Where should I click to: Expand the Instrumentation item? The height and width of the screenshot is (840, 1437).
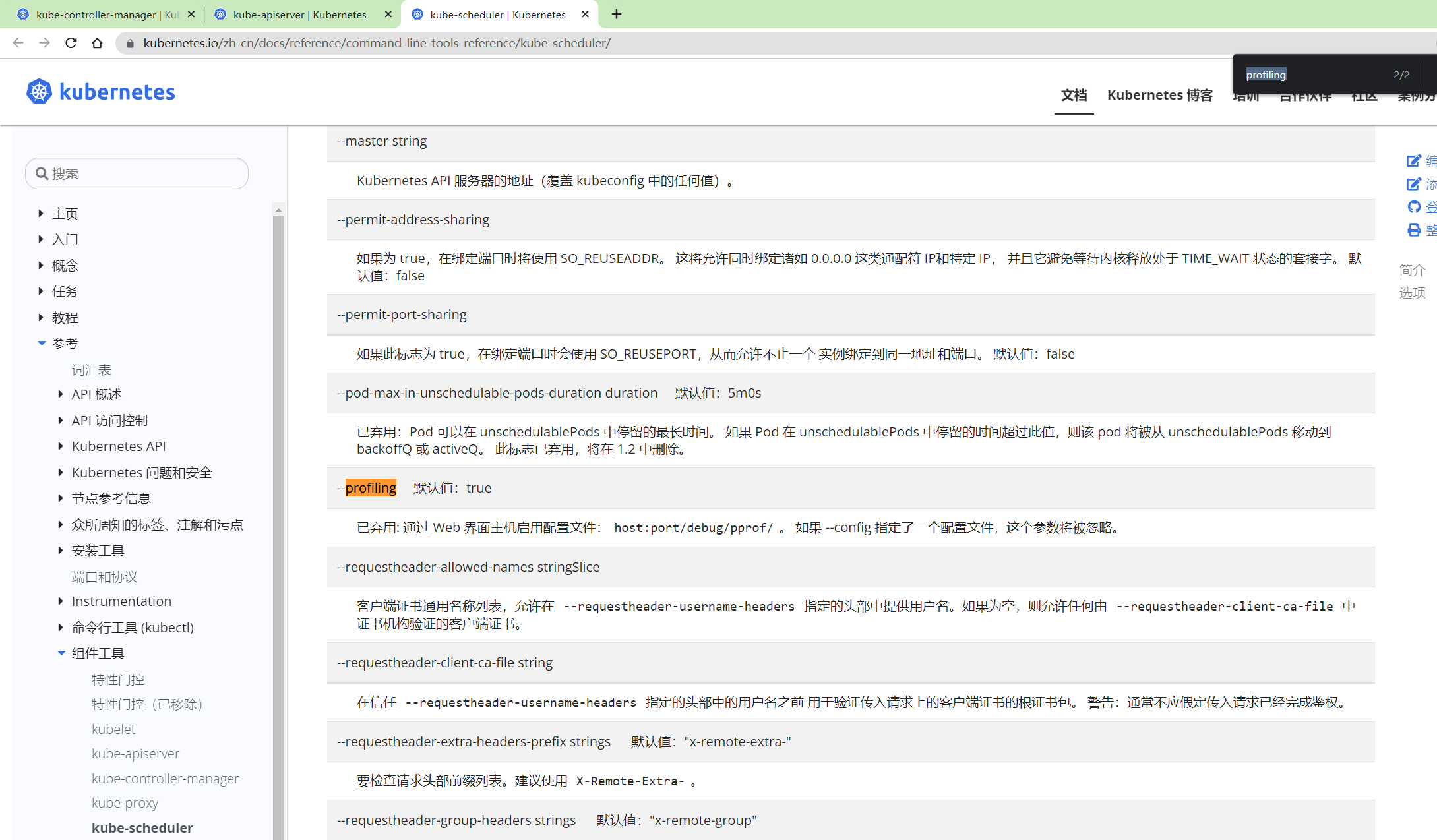(x=61, y=601)
